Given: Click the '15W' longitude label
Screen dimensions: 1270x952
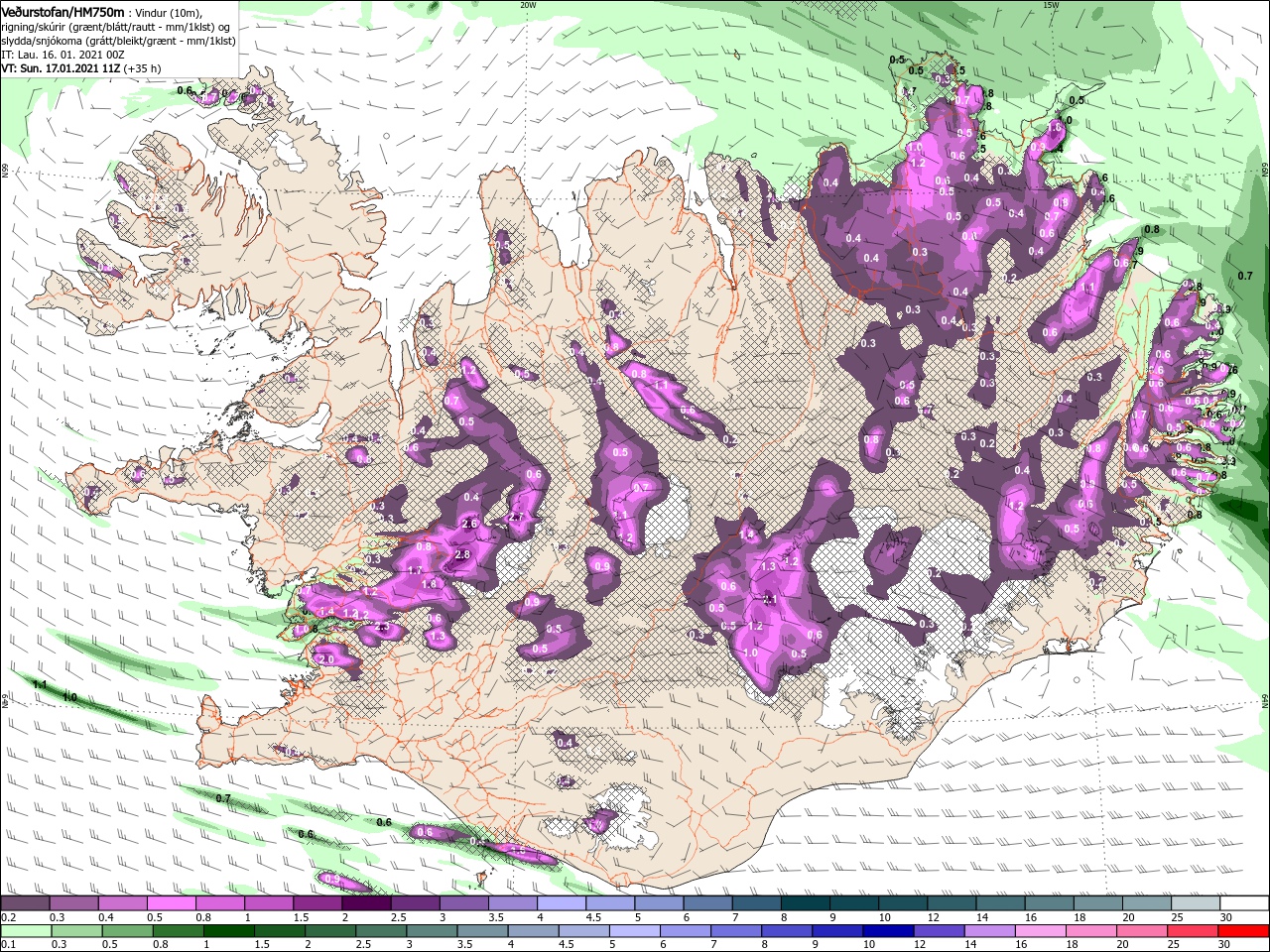Looking at the screenshot, I should (x=1052, y=5).
